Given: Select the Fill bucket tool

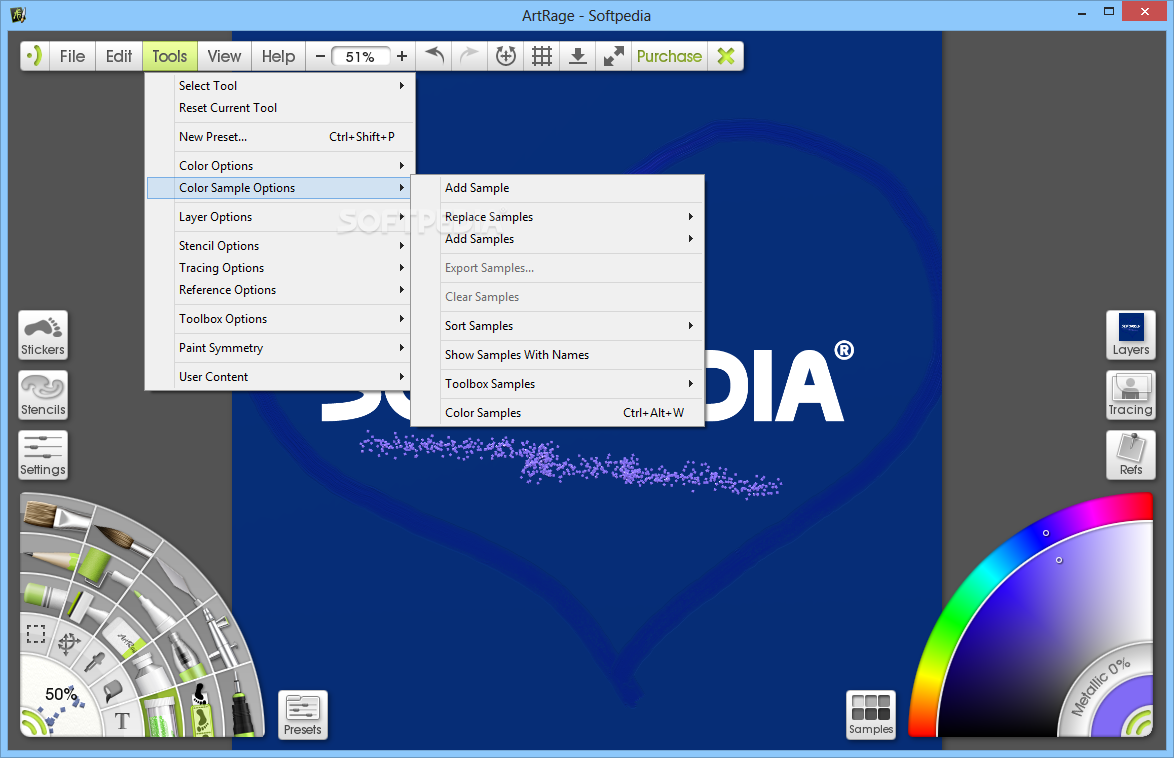Looking at the screenshot, I should point(112,690).
